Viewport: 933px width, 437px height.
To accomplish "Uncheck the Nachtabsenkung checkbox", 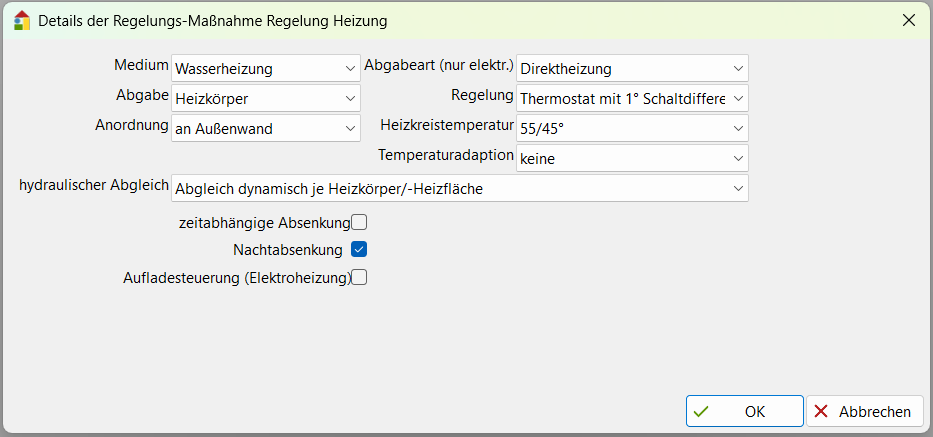I will click(359, 249).
